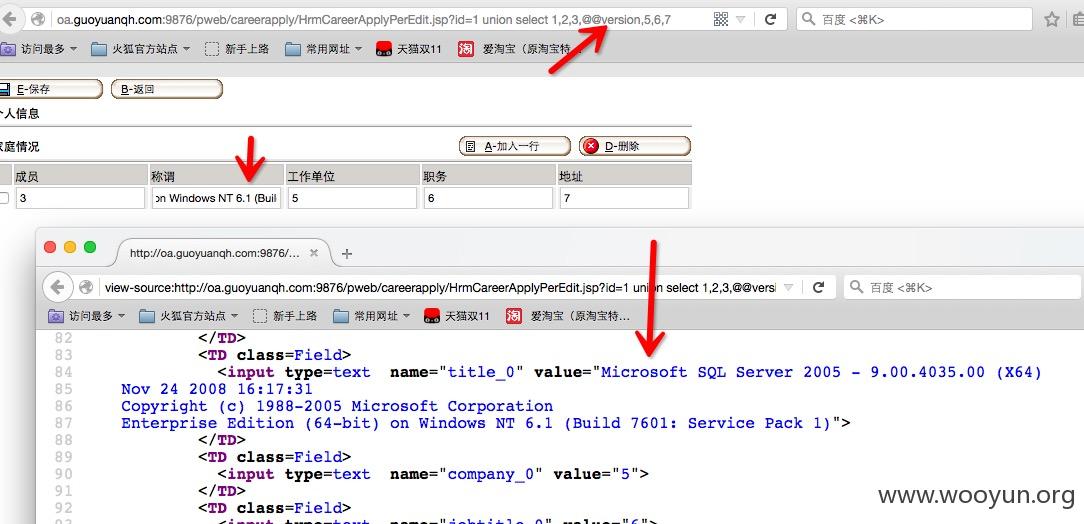Click the 称谓 field showing Windows NT 6.1
Image resolution: width=1084 pixels, height=524 pixels.
[216, 198]
